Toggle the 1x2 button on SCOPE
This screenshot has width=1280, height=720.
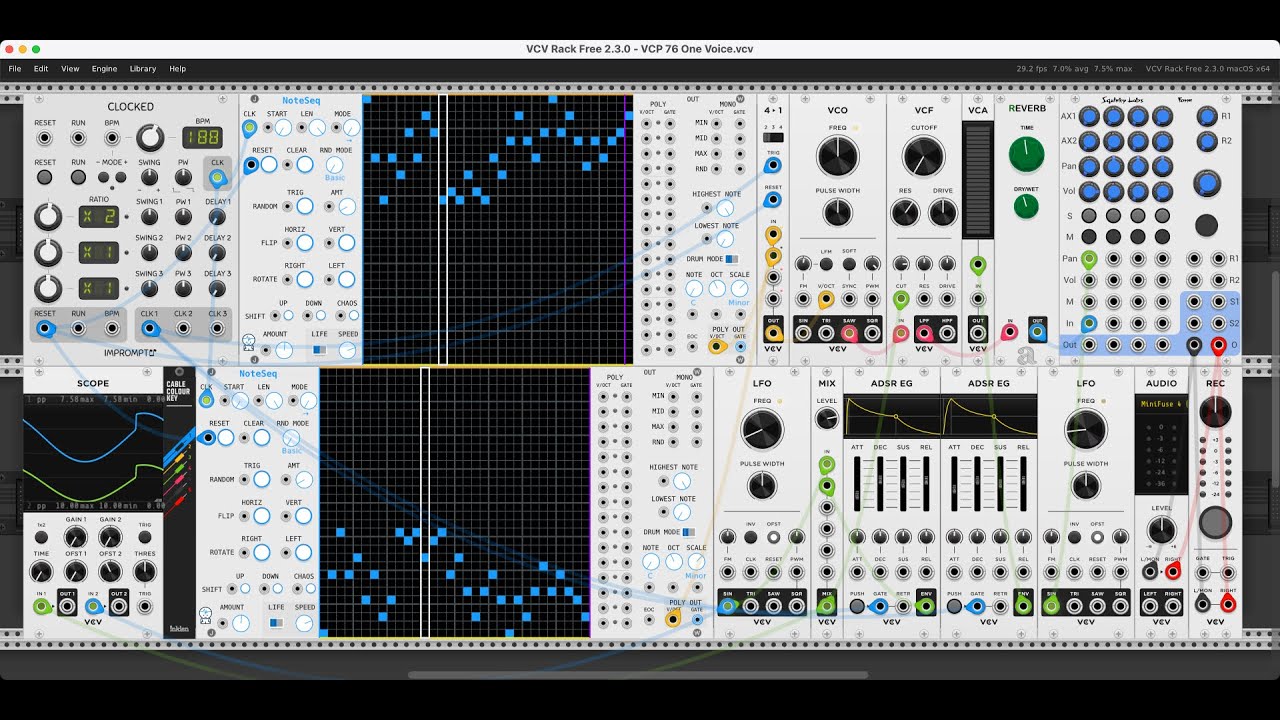41,537
